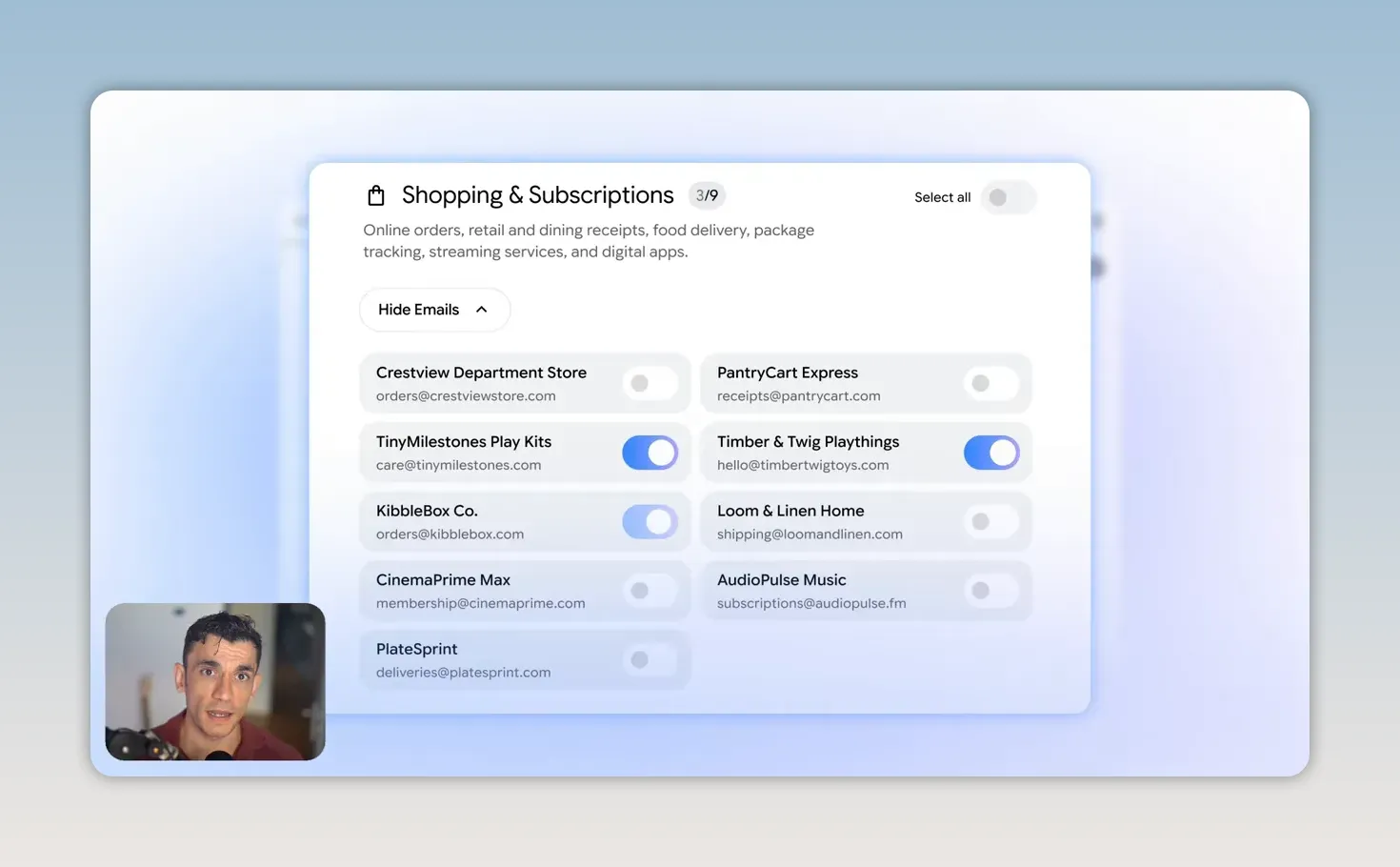Disable TinyMilestones Play Kits toggle
This screenshot has height=867, width=1400.
point(650,453)
